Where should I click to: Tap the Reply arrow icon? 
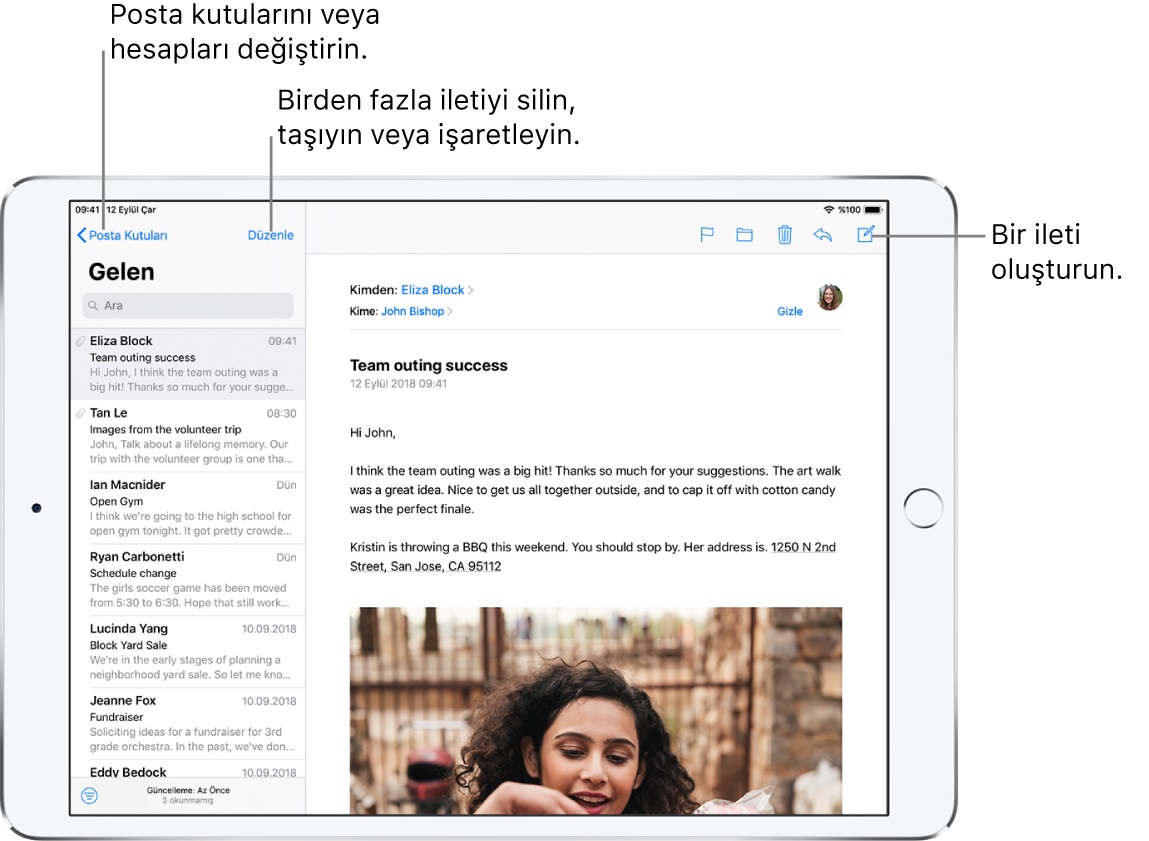pos(823,235)
